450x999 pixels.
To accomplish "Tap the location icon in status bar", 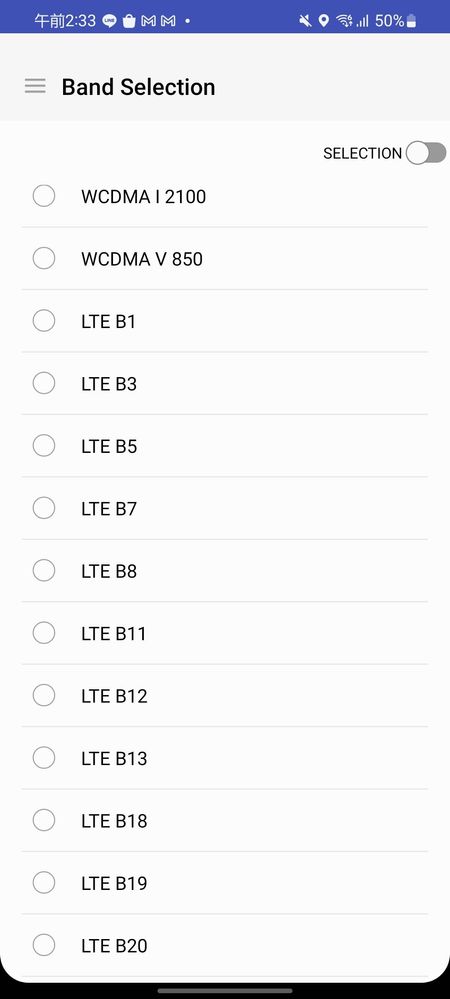I will (324, 22).
